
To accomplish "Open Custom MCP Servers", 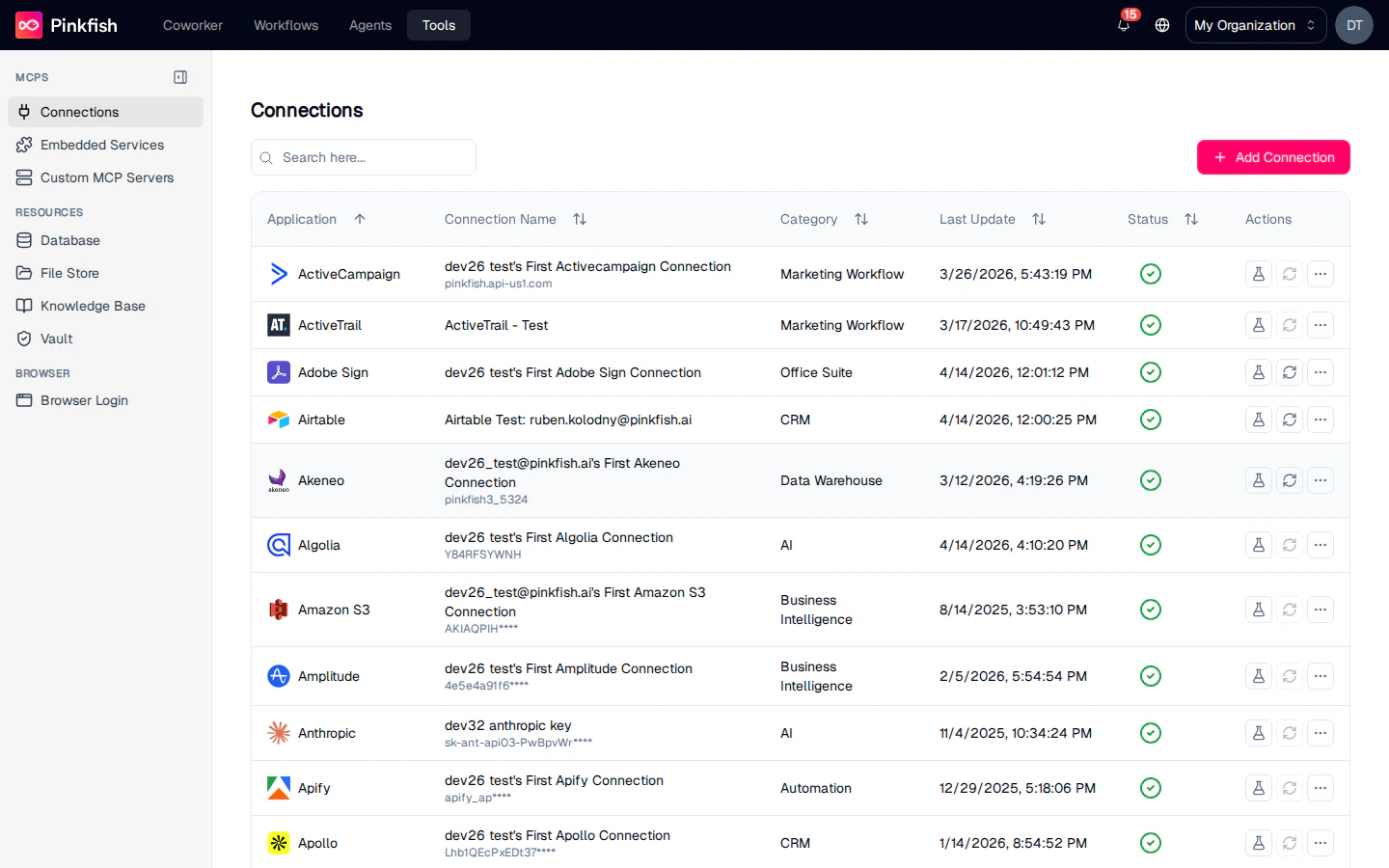I will pos(107,177).
